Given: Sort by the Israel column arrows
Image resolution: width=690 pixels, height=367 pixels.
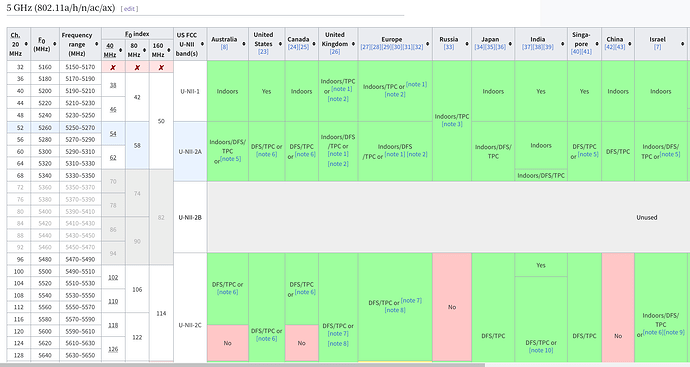Looking at the screenshot, I should coord(683,44).
